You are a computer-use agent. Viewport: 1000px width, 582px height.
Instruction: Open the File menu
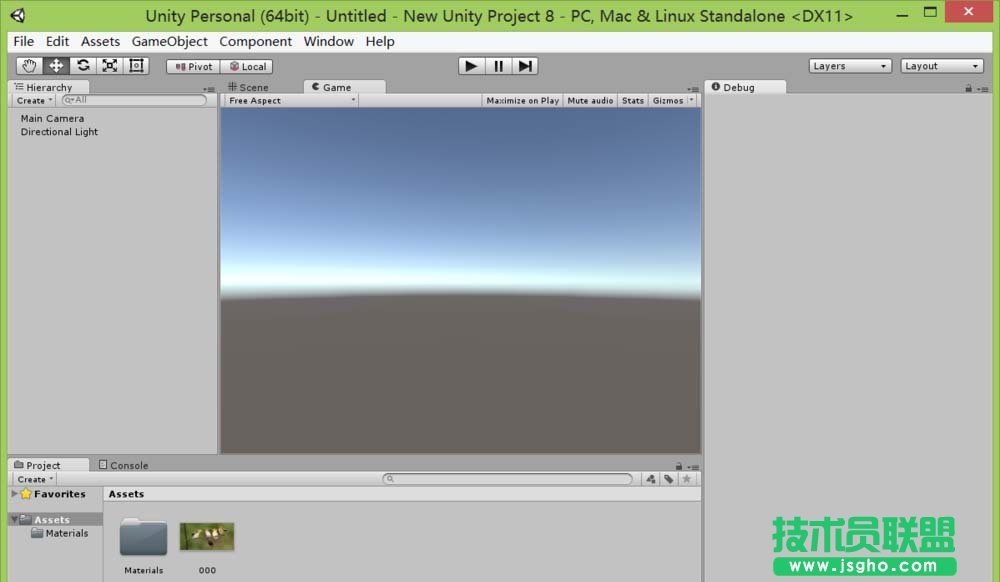[24, 41]
